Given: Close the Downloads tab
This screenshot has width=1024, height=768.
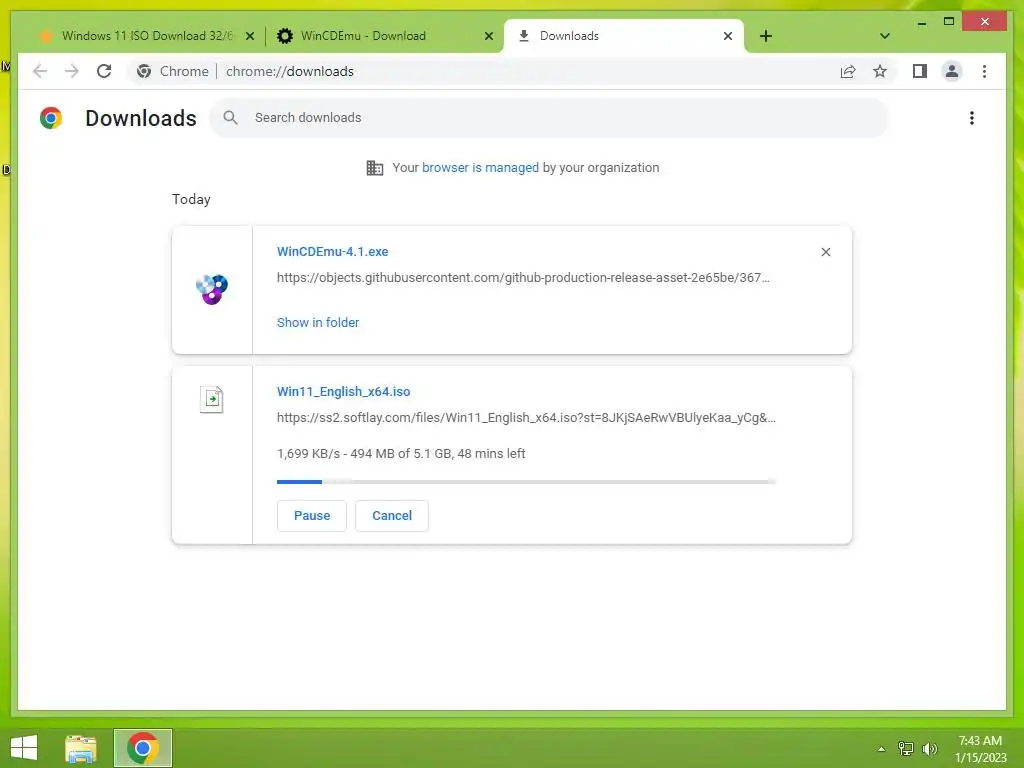Looking at the screenshot, I should pos(728,36).
